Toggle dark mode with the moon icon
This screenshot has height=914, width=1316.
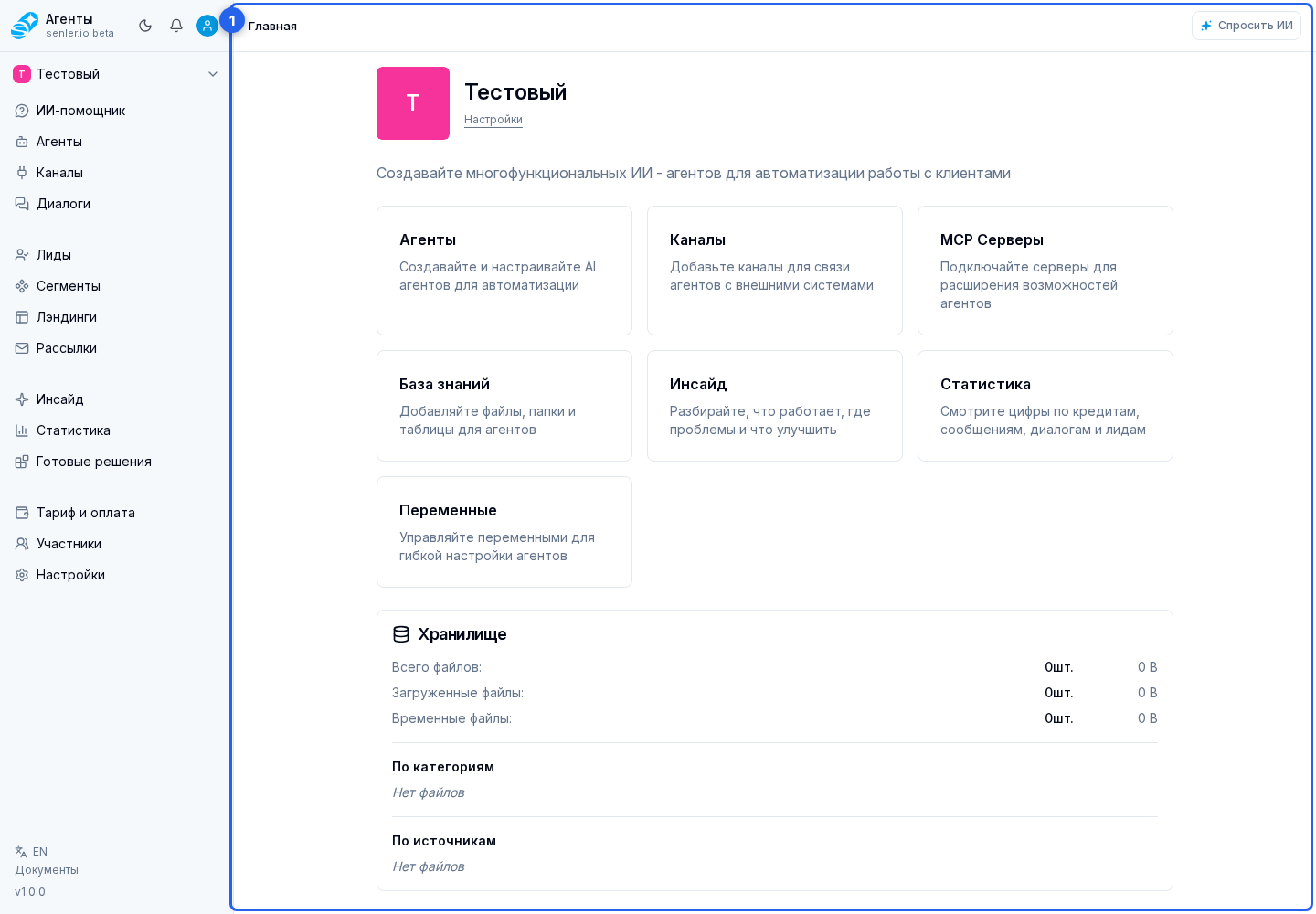click(145, 26)
